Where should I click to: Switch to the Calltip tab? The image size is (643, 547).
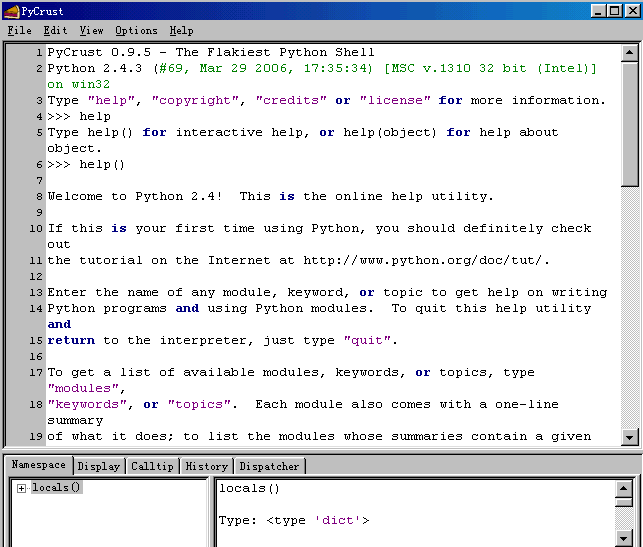pyautogui.click(x=152, y=466)
